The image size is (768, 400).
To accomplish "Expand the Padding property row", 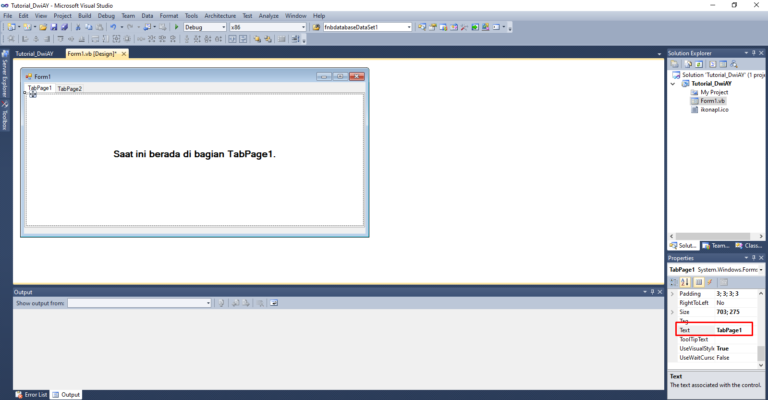I will [x=672, y=294].
